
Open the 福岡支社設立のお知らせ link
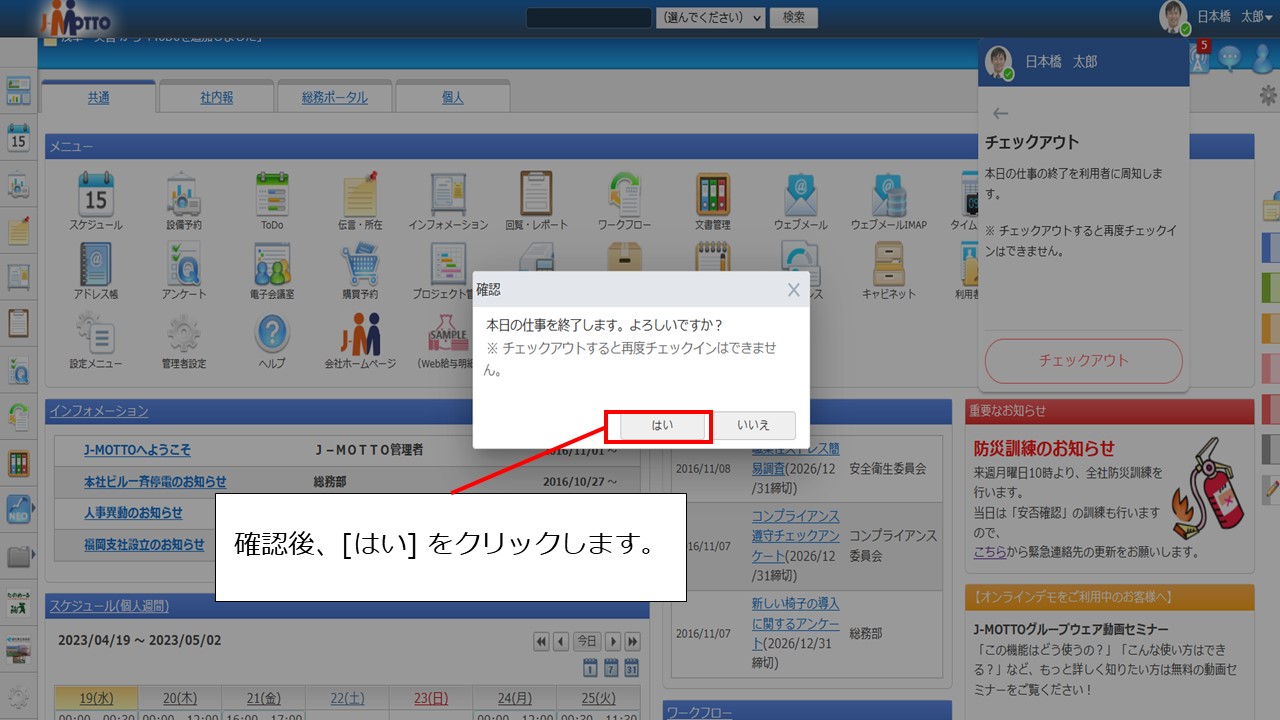(144, 544)
